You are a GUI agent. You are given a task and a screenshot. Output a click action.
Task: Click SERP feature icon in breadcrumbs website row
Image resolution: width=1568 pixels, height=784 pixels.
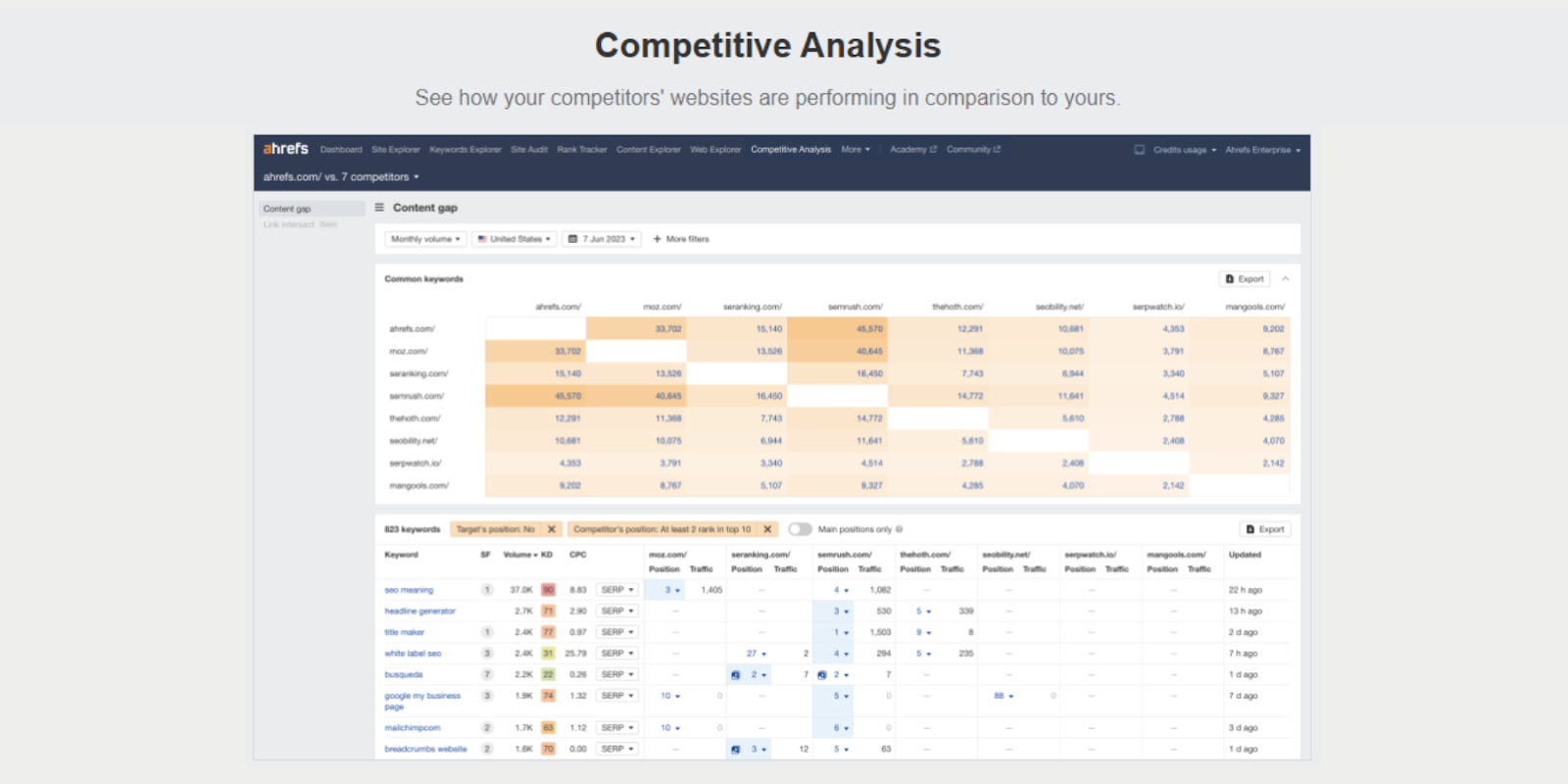[x=736, y=750]
